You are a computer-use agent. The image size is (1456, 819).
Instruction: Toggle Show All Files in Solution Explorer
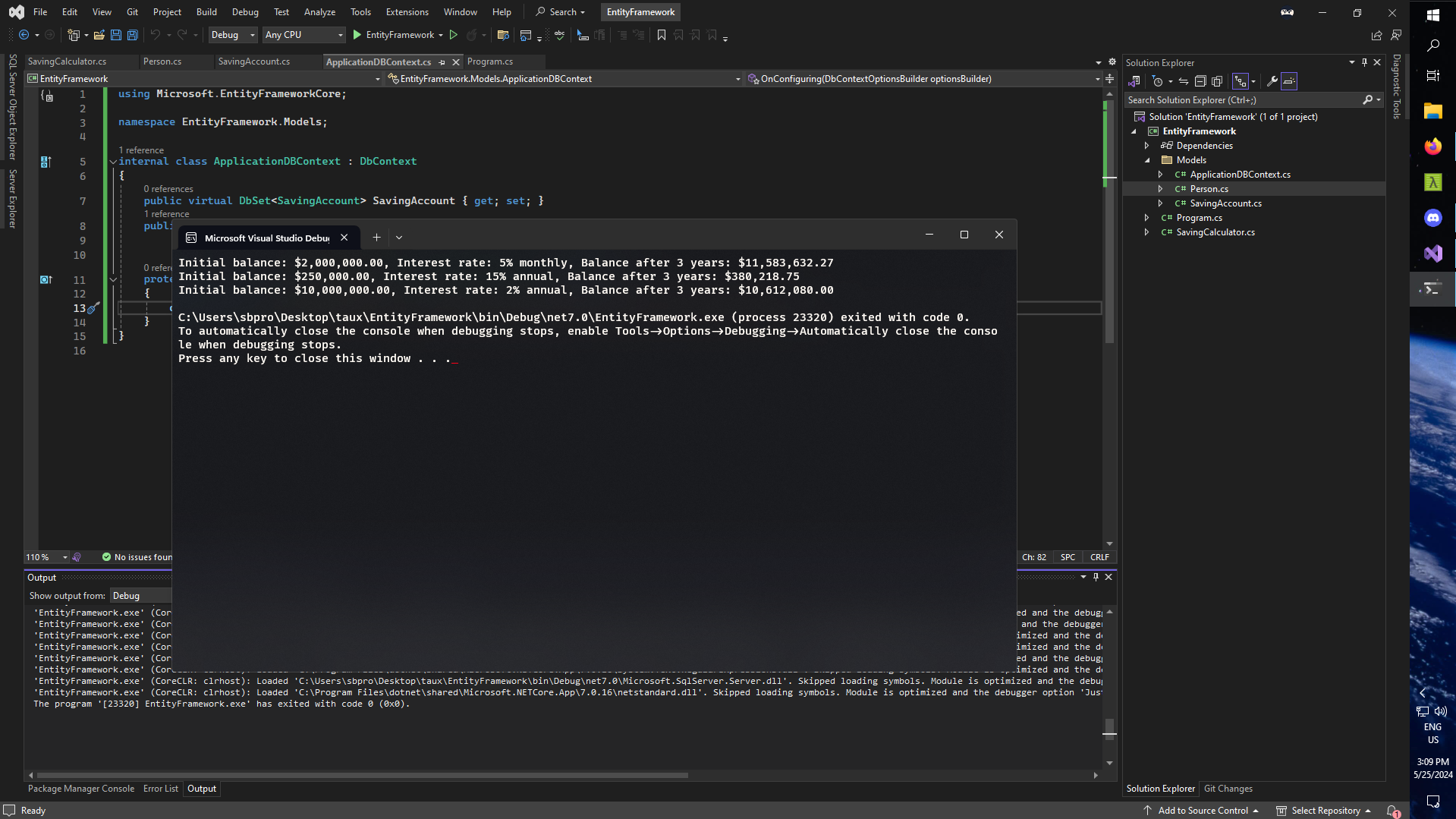[1217, 81]
